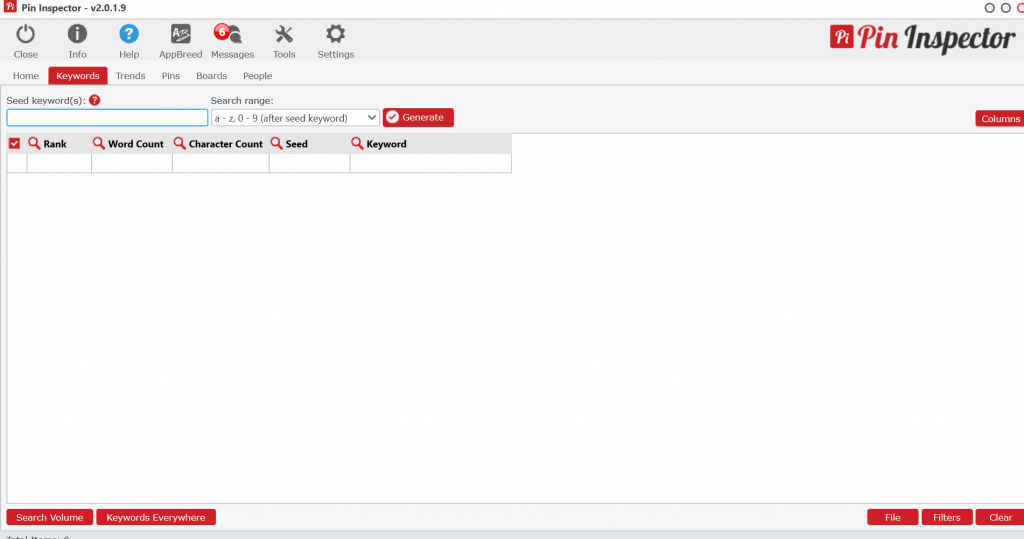This screenshot has height=539, width=1024.
Task: Open Help question mark icon
Action: tap(129, 36)
